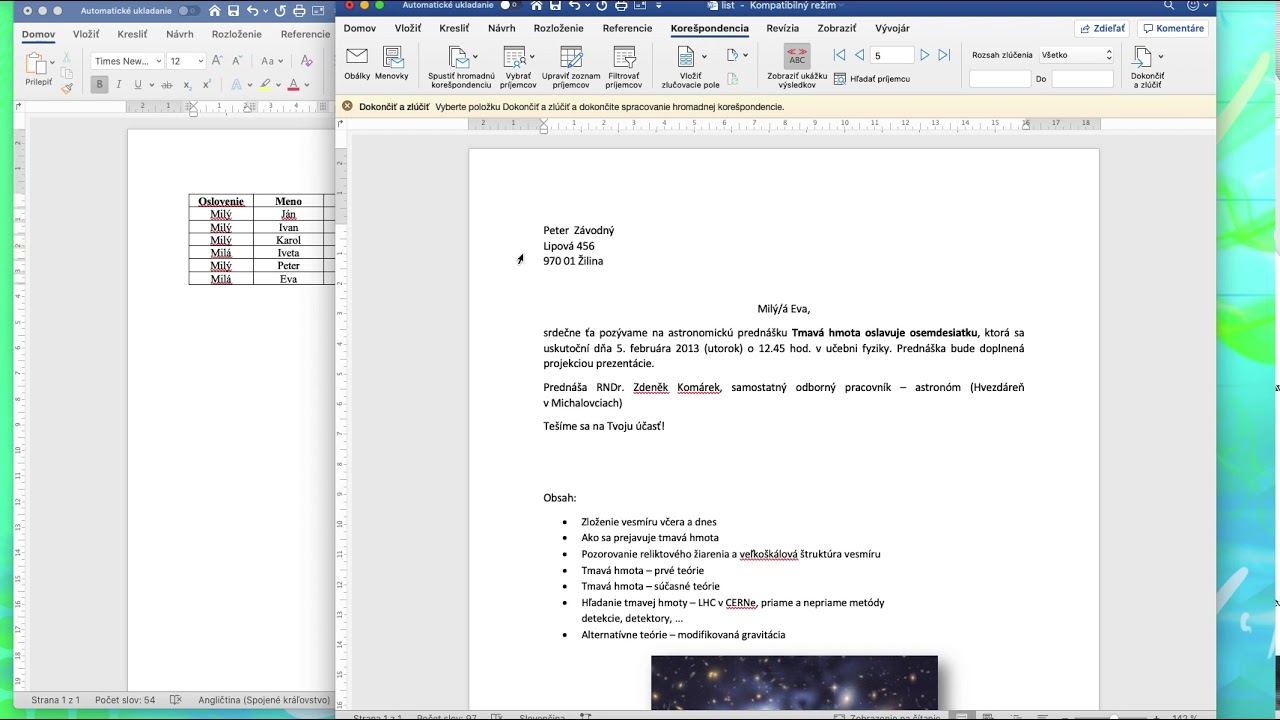Click record number field showing 5
This screenshot has height=720, width=1280.
(892, 55)
